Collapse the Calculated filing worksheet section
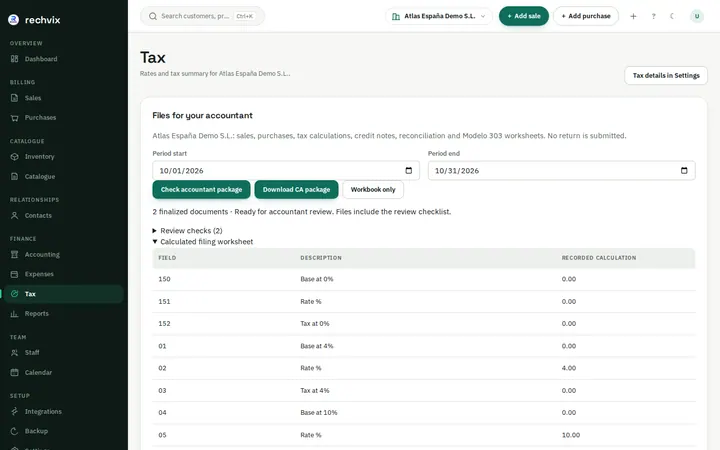The height and width of the screenshot is (450, 720). pyautogui.click(x=202, y=242)
